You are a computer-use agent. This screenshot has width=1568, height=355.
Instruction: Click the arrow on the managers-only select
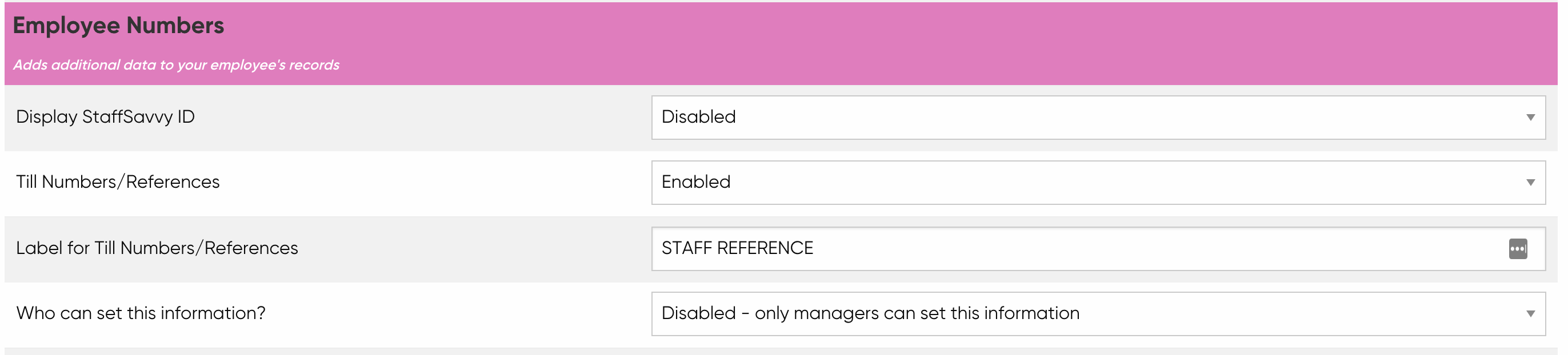(1530, 314)
